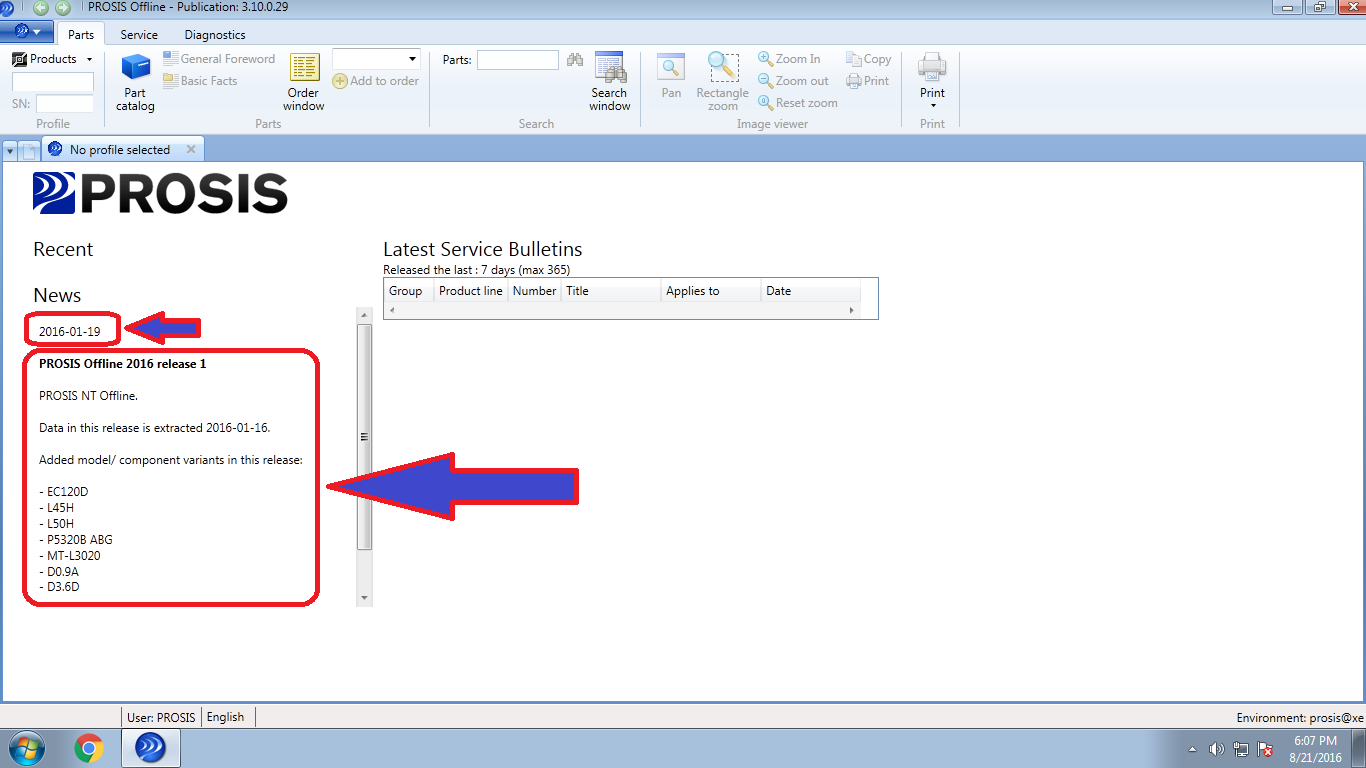Viewport: 1366px width, 768px height.
Task: Open the Windows Start menu
Action: coord(26,748)
